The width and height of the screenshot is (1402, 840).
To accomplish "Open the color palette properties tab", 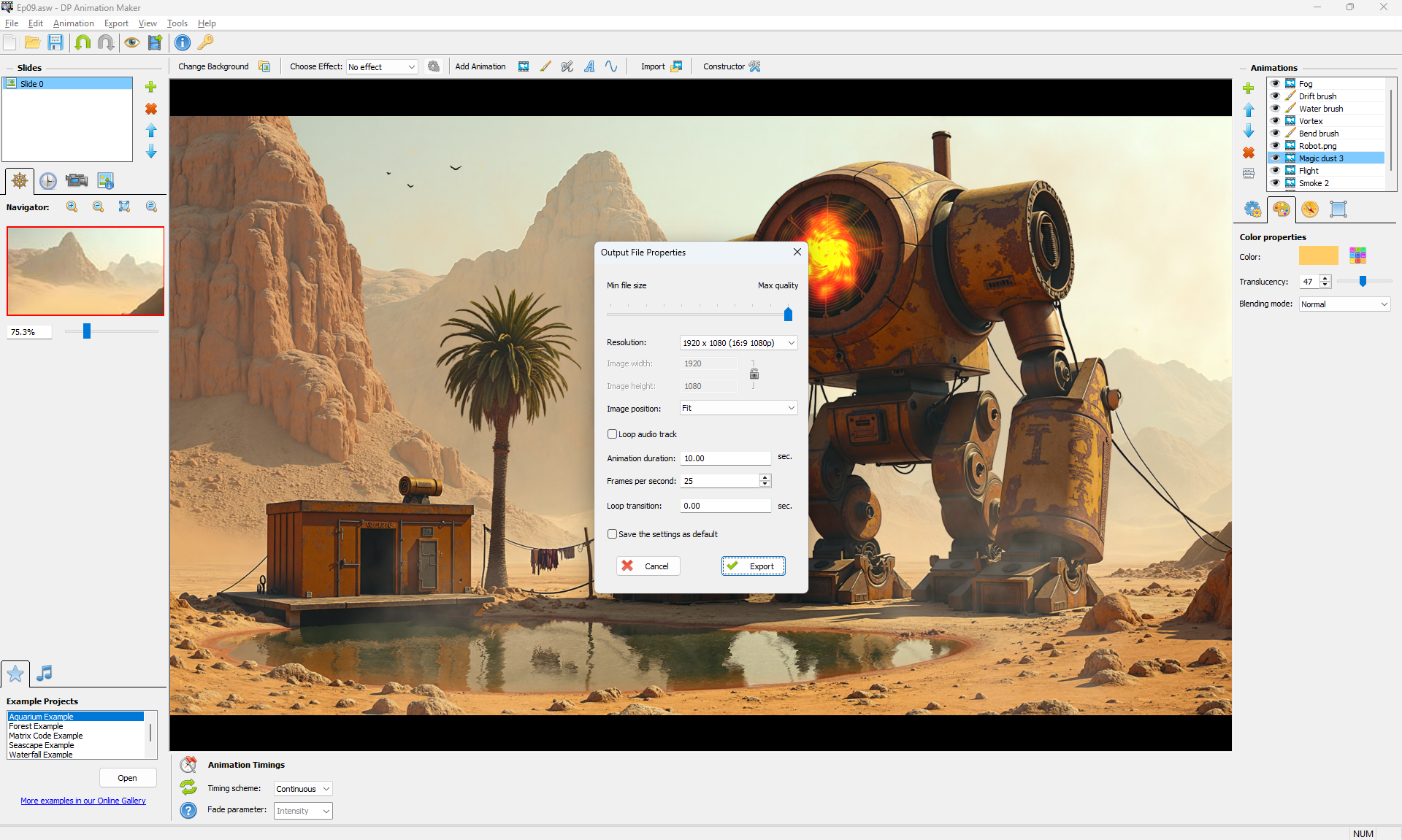I will [x=1281, y=209].
